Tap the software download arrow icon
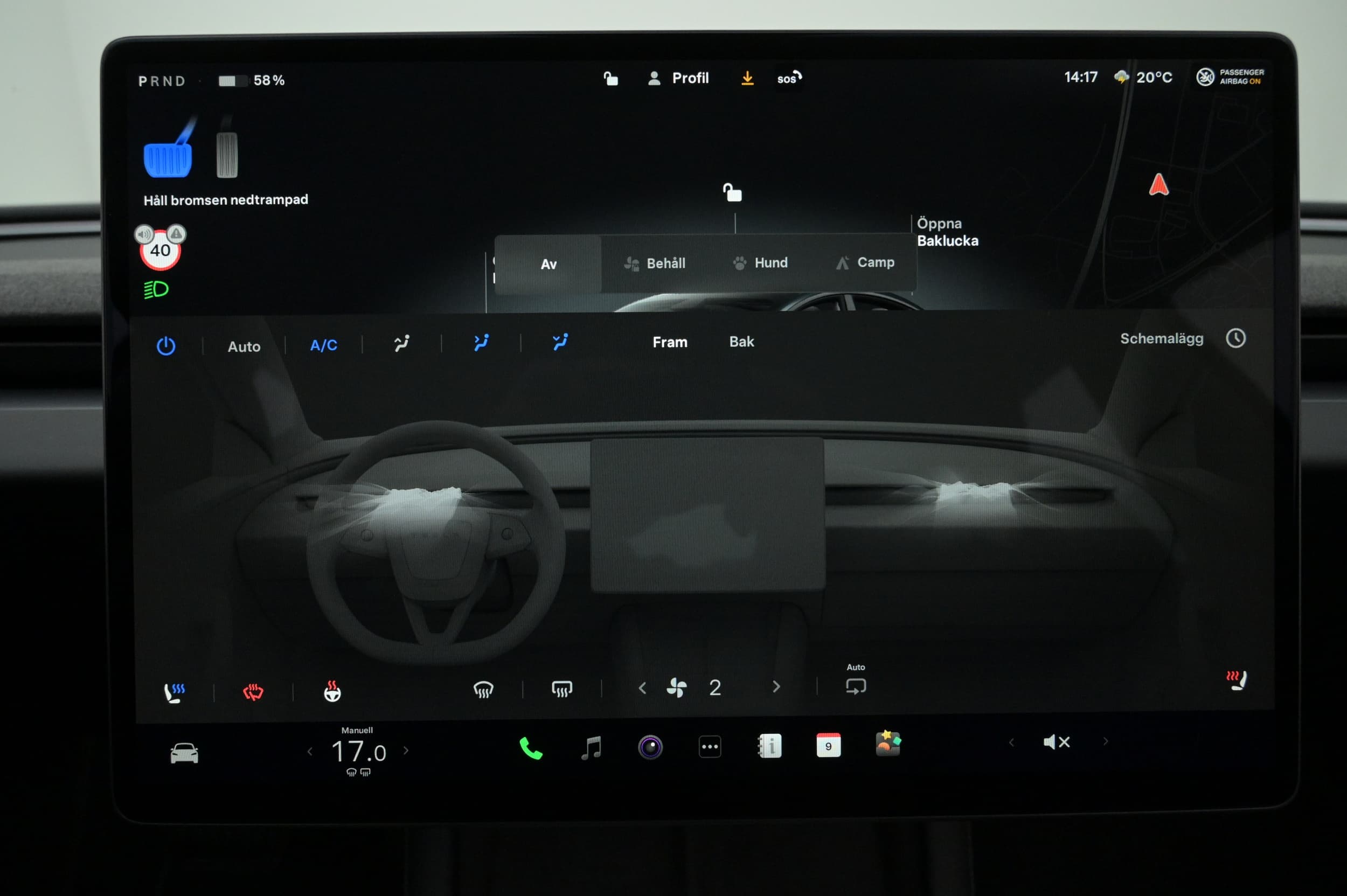 click(x=747, y=78)
